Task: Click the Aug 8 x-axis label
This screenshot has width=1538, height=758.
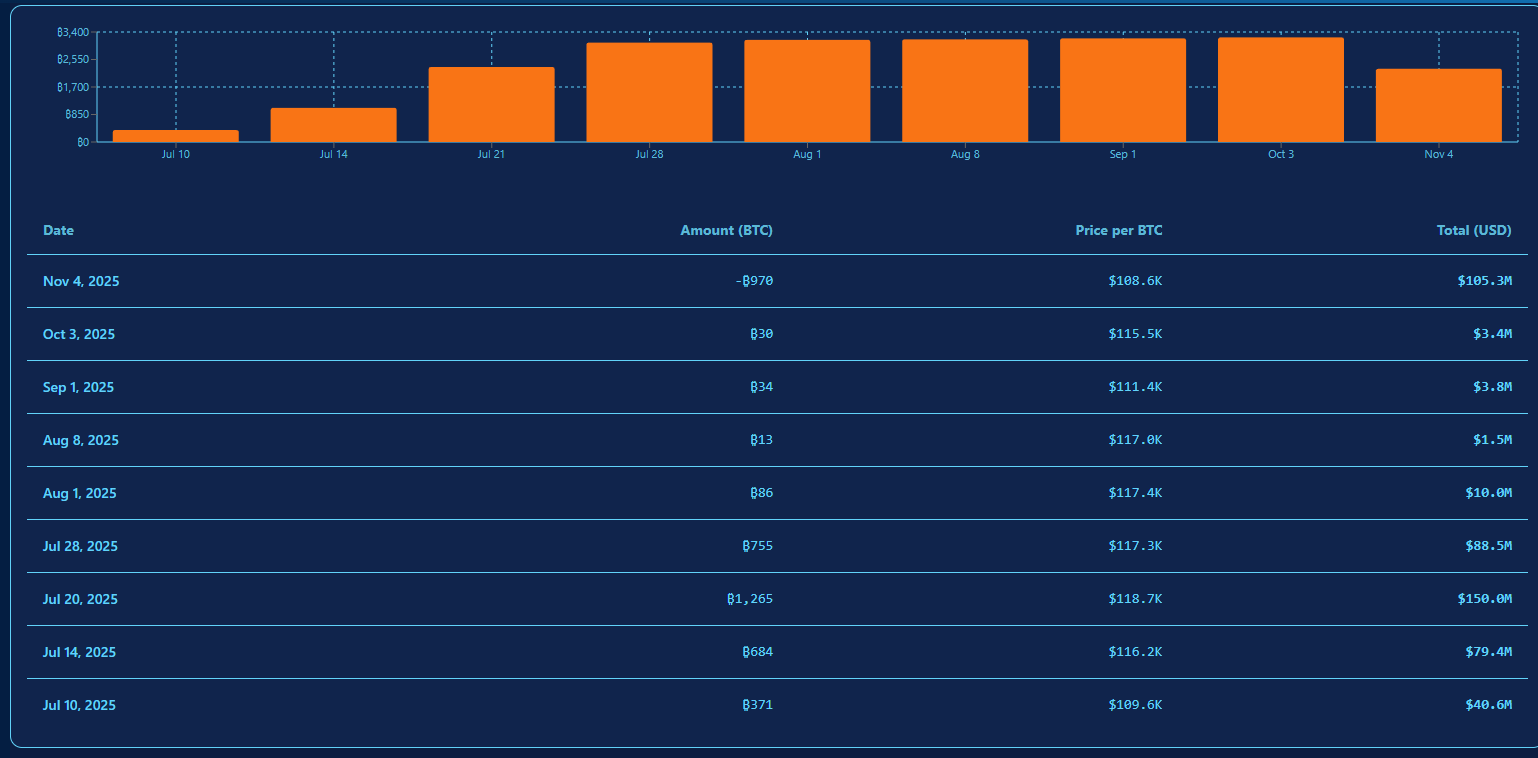Action: pos(965,155)
